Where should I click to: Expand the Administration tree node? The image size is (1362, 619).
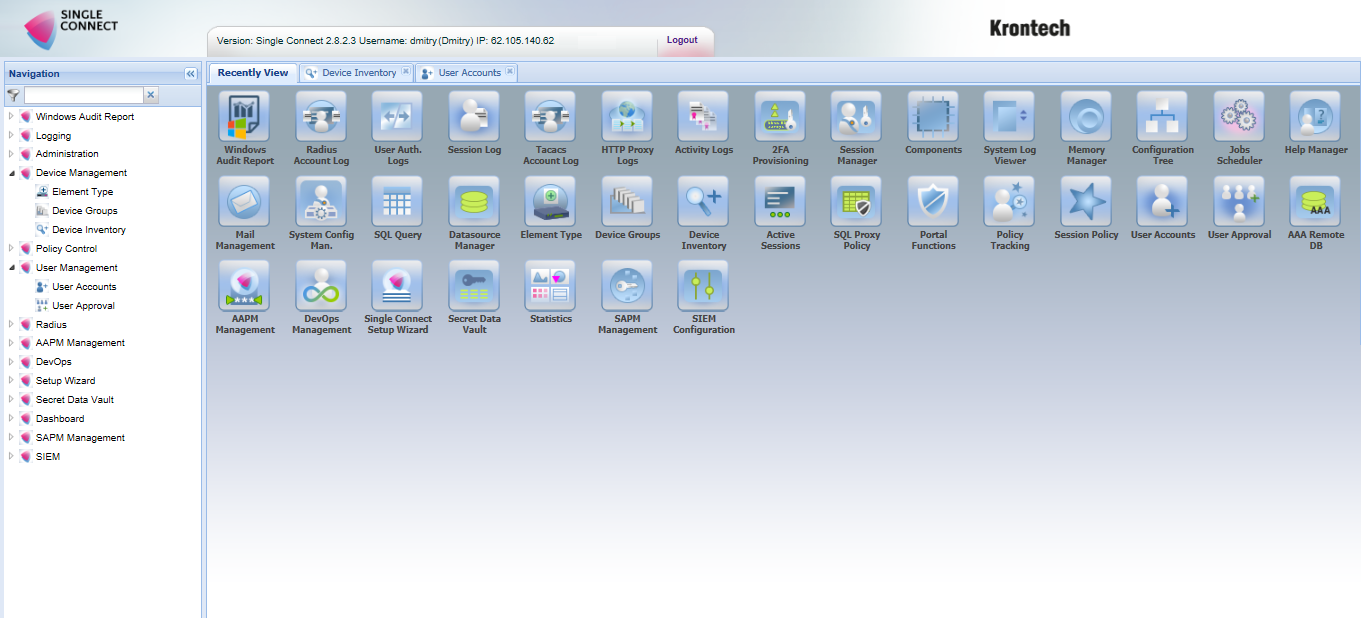(11, 154)
